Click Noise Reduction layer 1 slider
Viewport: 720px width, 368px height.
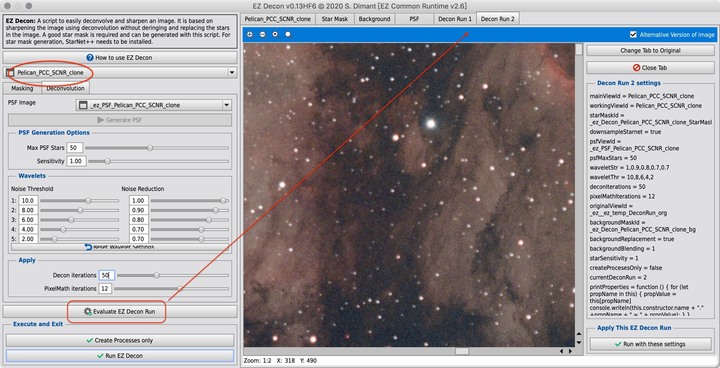pyautogui.click(x=190, y=201)
